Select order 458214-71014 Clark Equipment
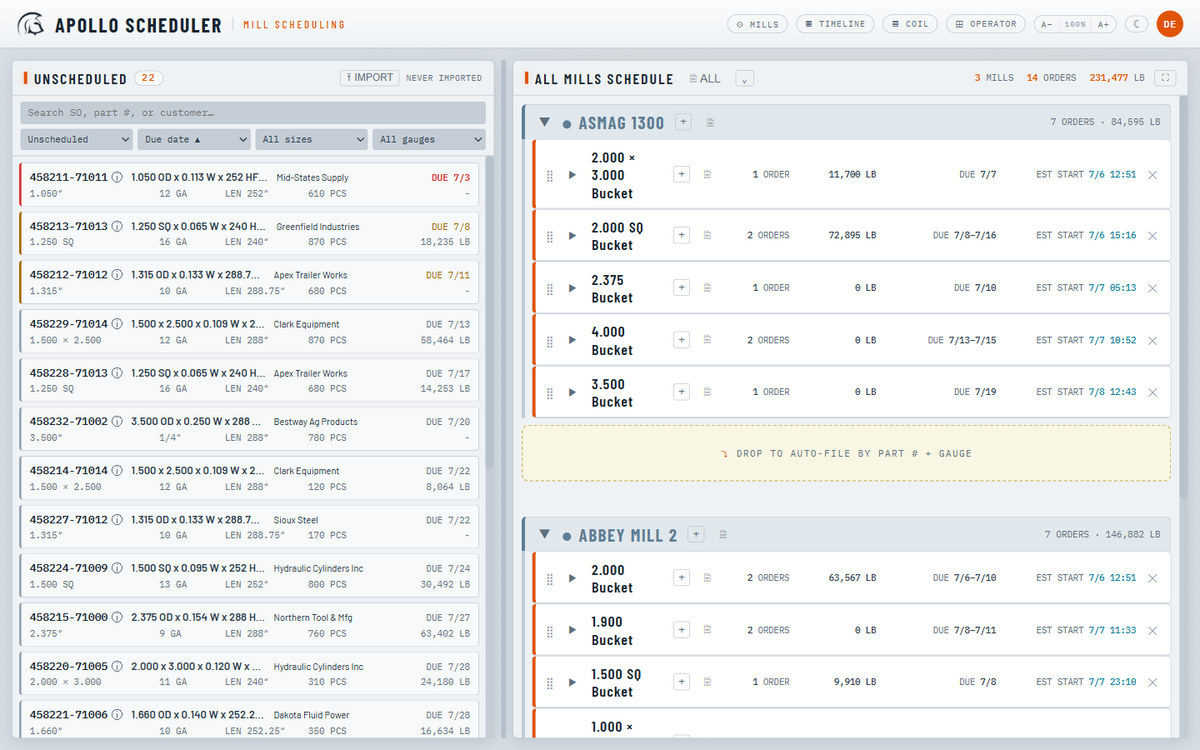1200x750 pixels. 249,479
